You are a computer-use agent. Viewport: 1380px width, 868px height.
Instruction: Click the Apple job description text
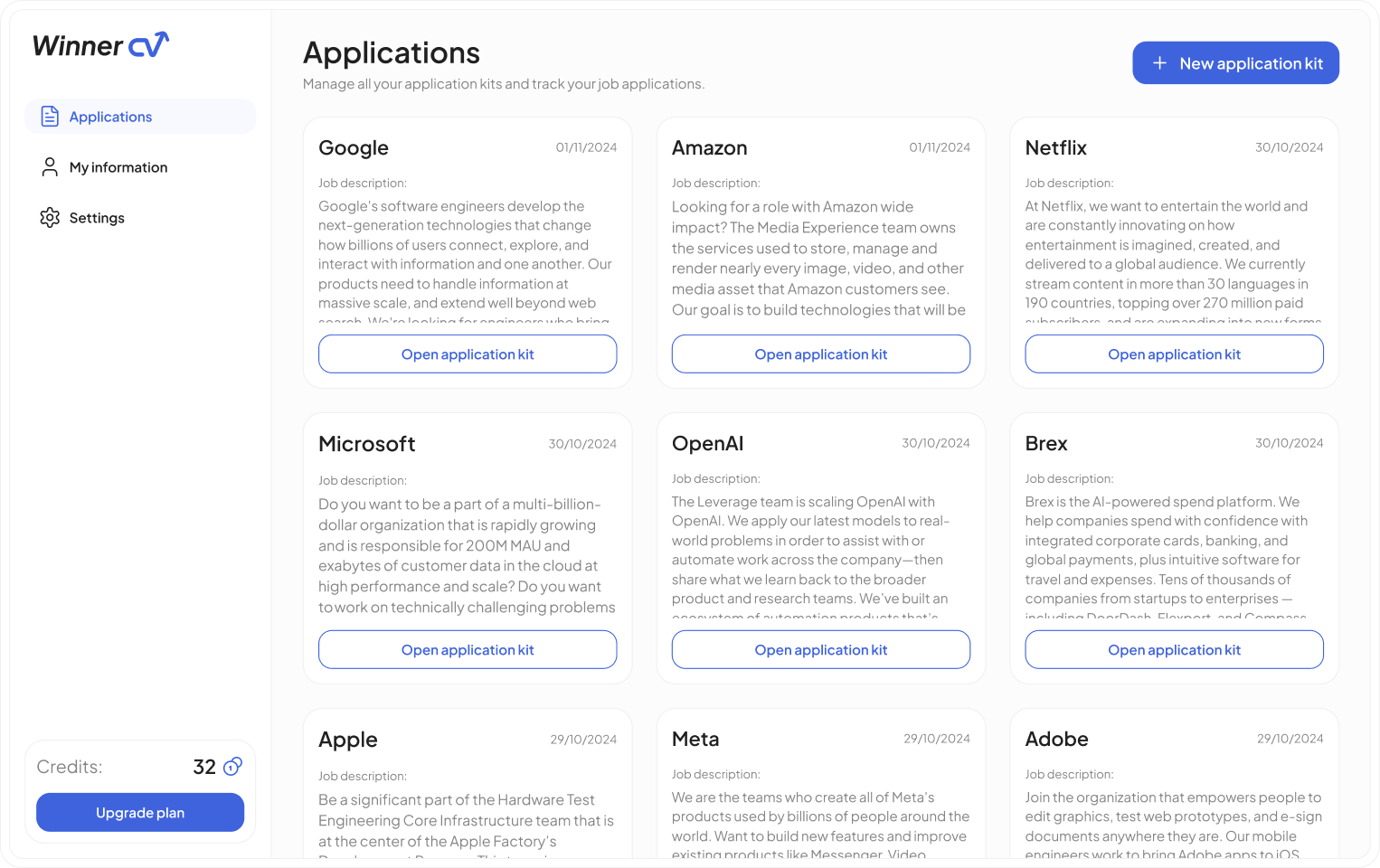pyautogui.click(x=467, y=824)
